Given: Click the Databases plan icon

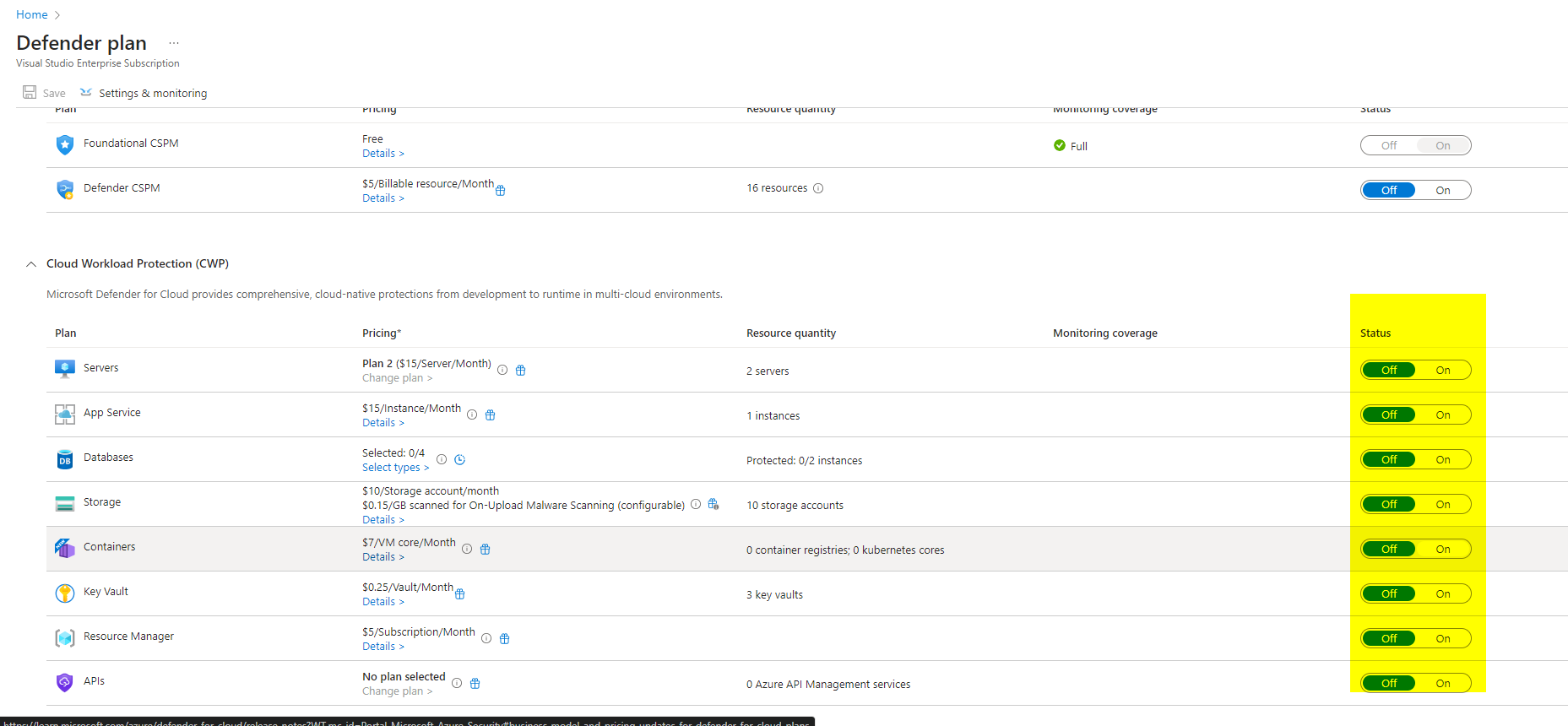Looking at the screenshot, I should click(x=65, y=459).
